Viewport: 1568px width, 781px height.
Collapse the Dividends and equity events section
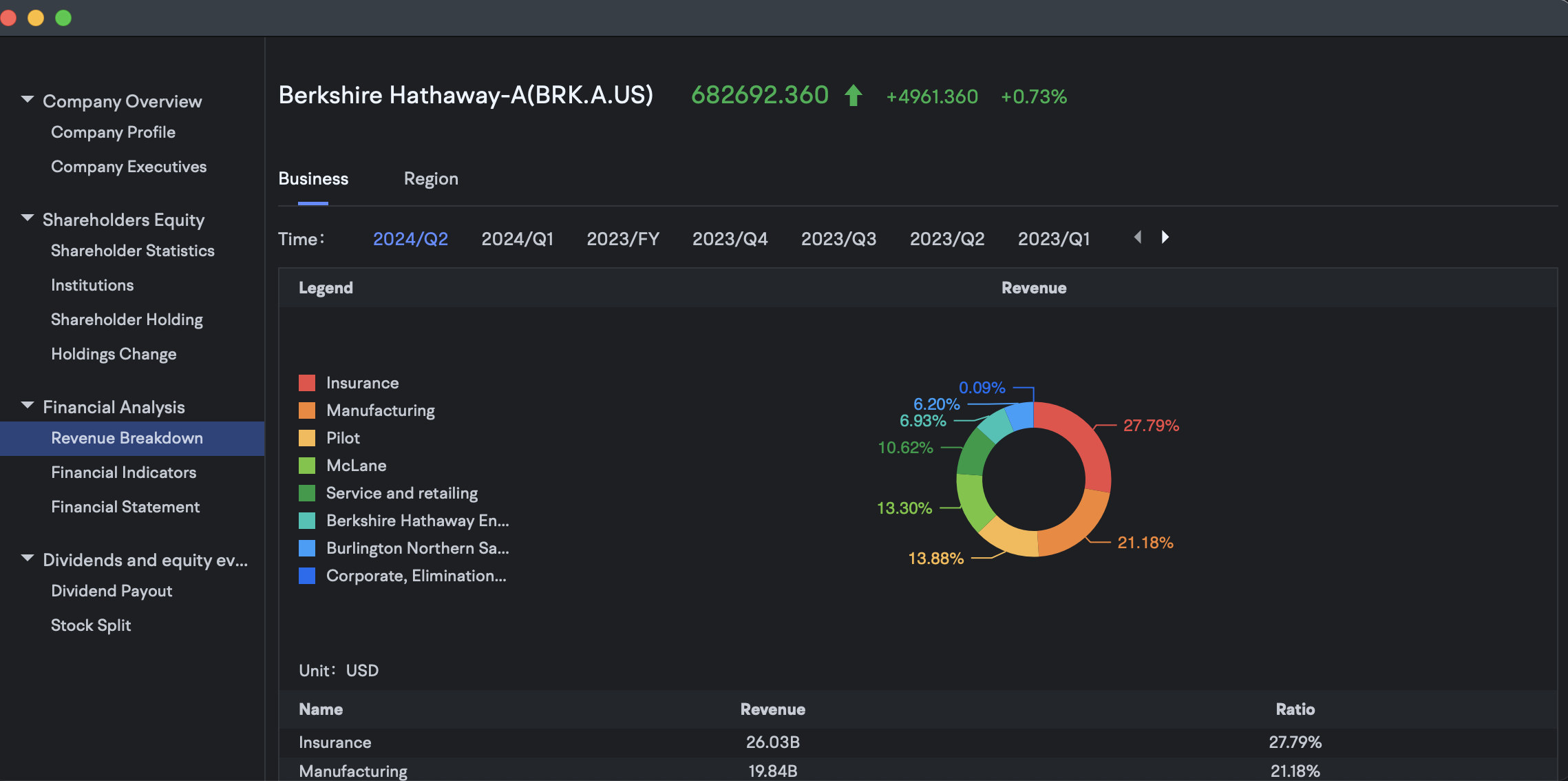tap(27, 558)
